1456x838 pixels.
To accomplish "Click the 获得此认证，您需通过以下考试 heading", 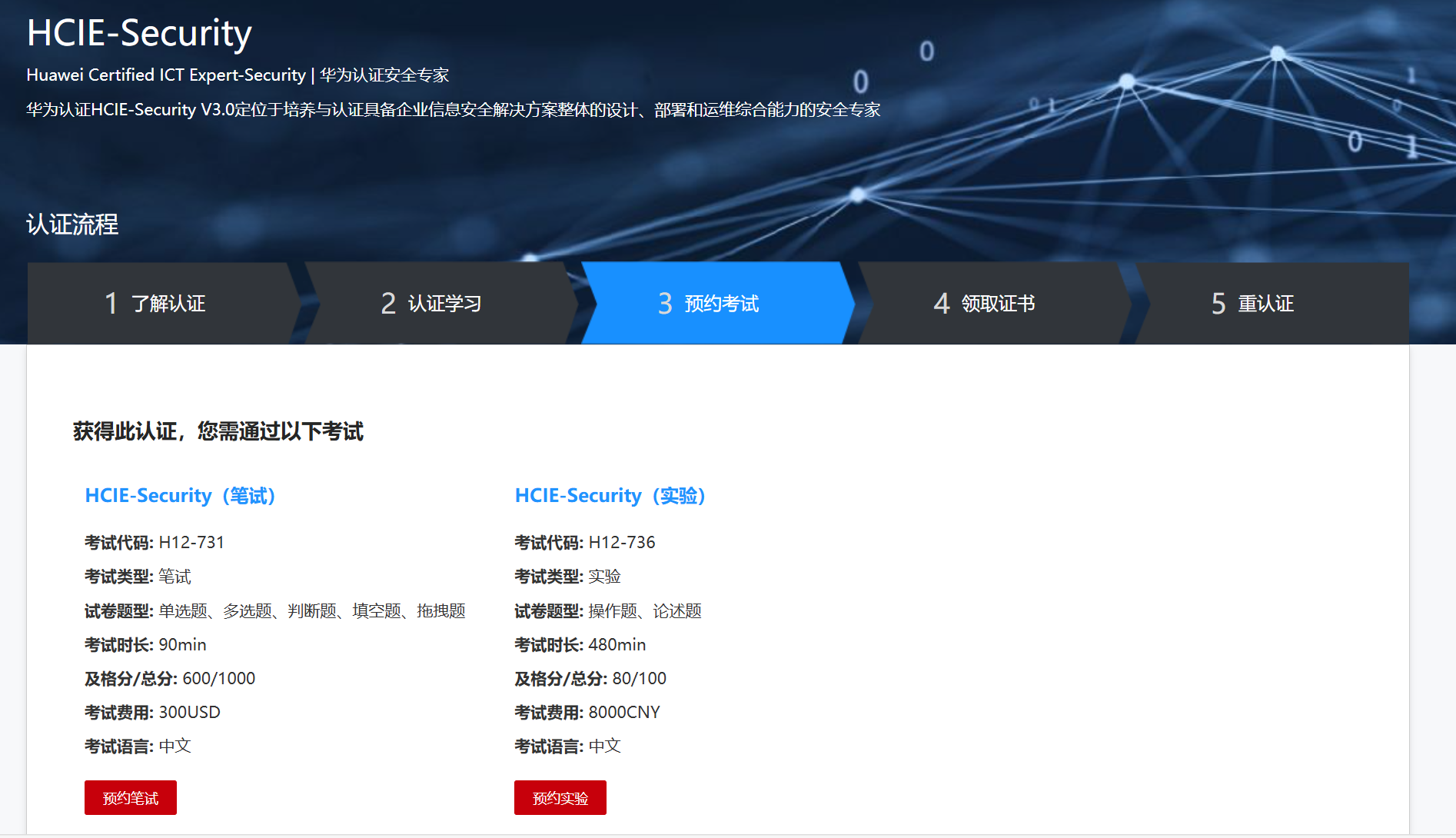I will 218,431.
